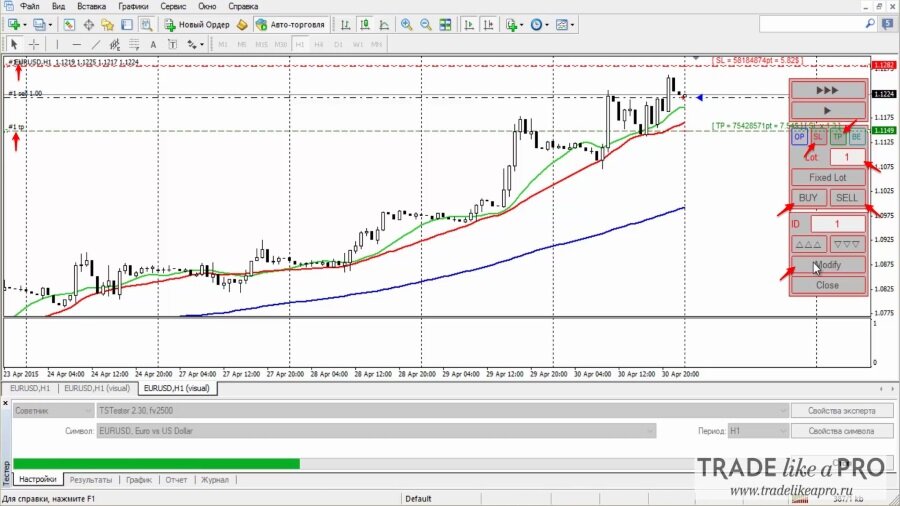Toggle the TP option on trading panel
This screenshot has width=900, height=506.
pos(837,137)
